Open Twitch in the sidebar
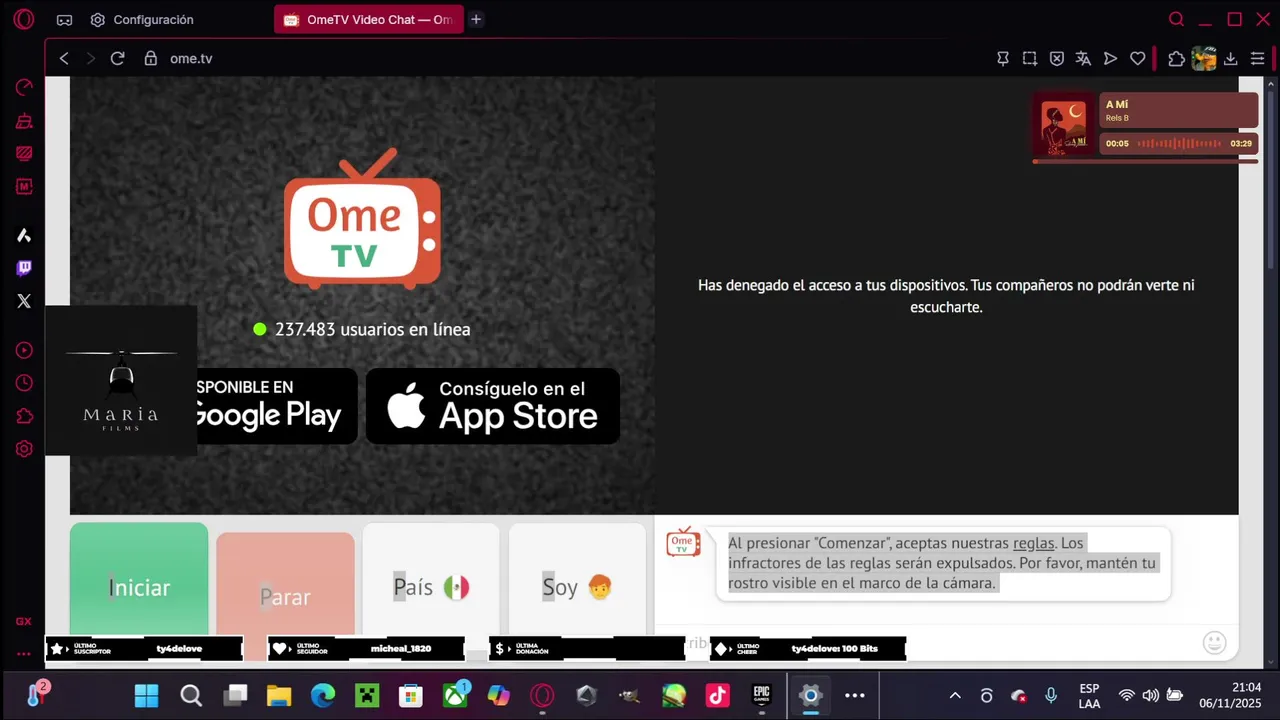The image size is (1280, 720). pos(24,268)
